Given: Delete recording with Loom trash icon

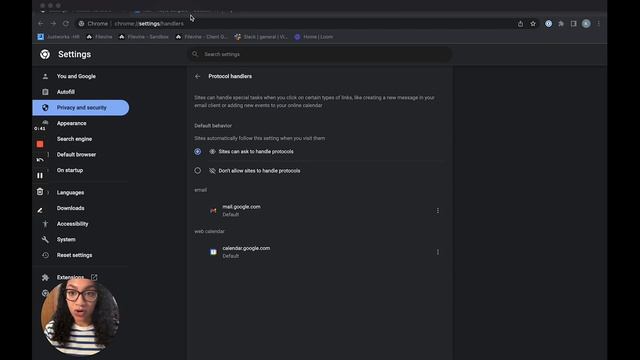Looking at the screenshot, I should click(40, 191).
